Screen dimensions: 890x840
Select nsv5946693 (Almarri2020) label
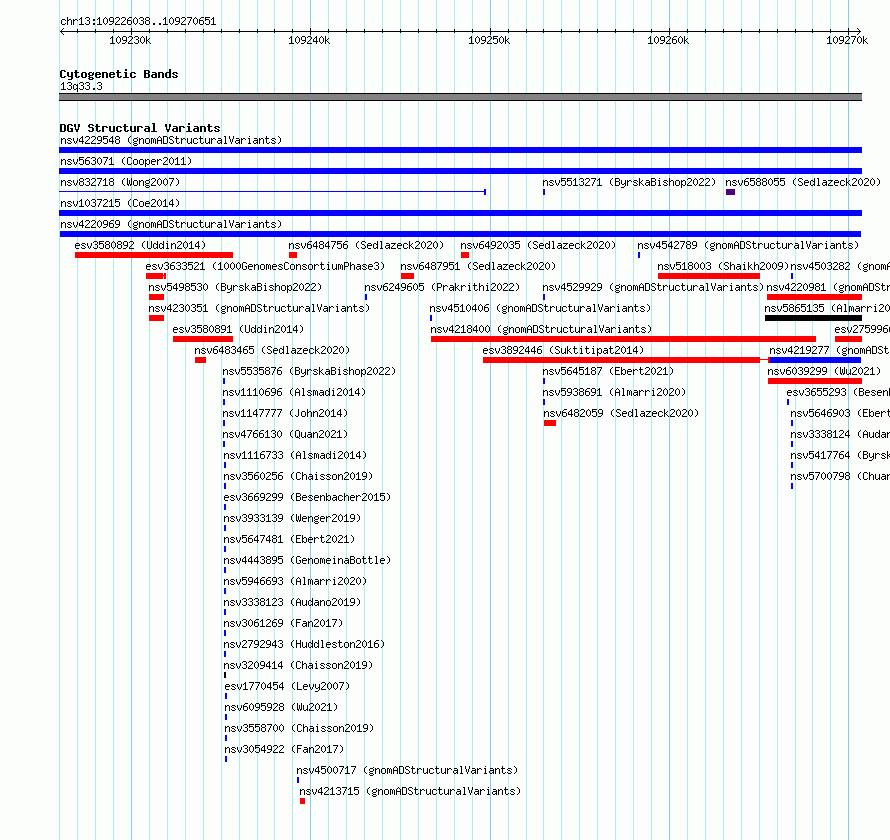coord(295,581)
